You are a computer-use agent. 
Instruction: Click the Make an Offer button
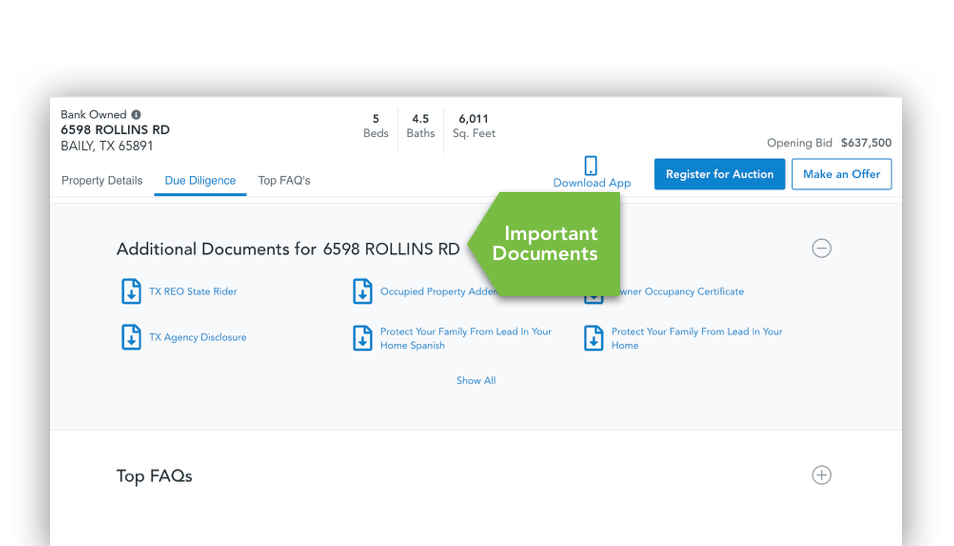coord(841,174)
